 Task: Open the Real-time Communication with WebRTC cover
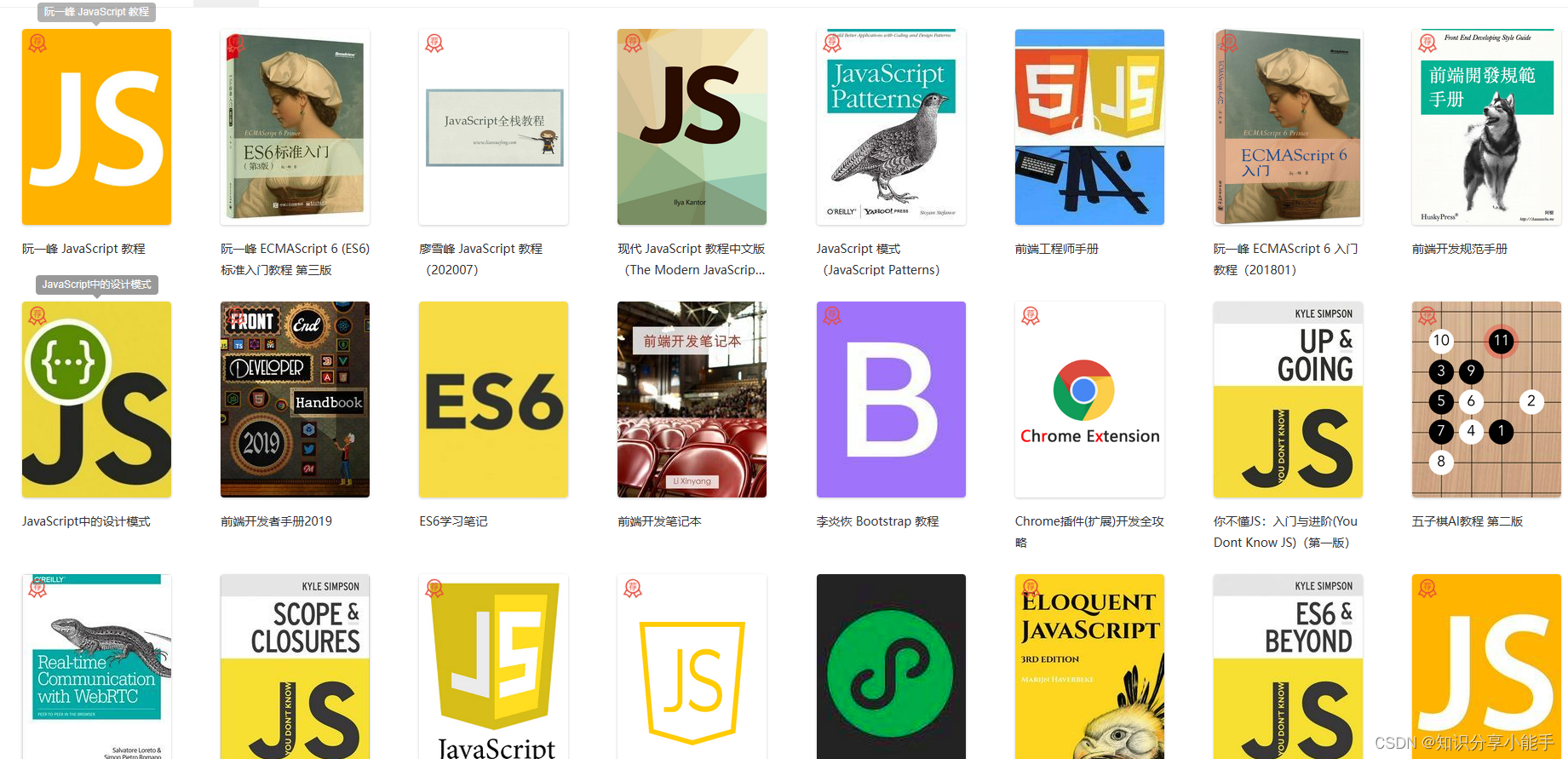96,666
